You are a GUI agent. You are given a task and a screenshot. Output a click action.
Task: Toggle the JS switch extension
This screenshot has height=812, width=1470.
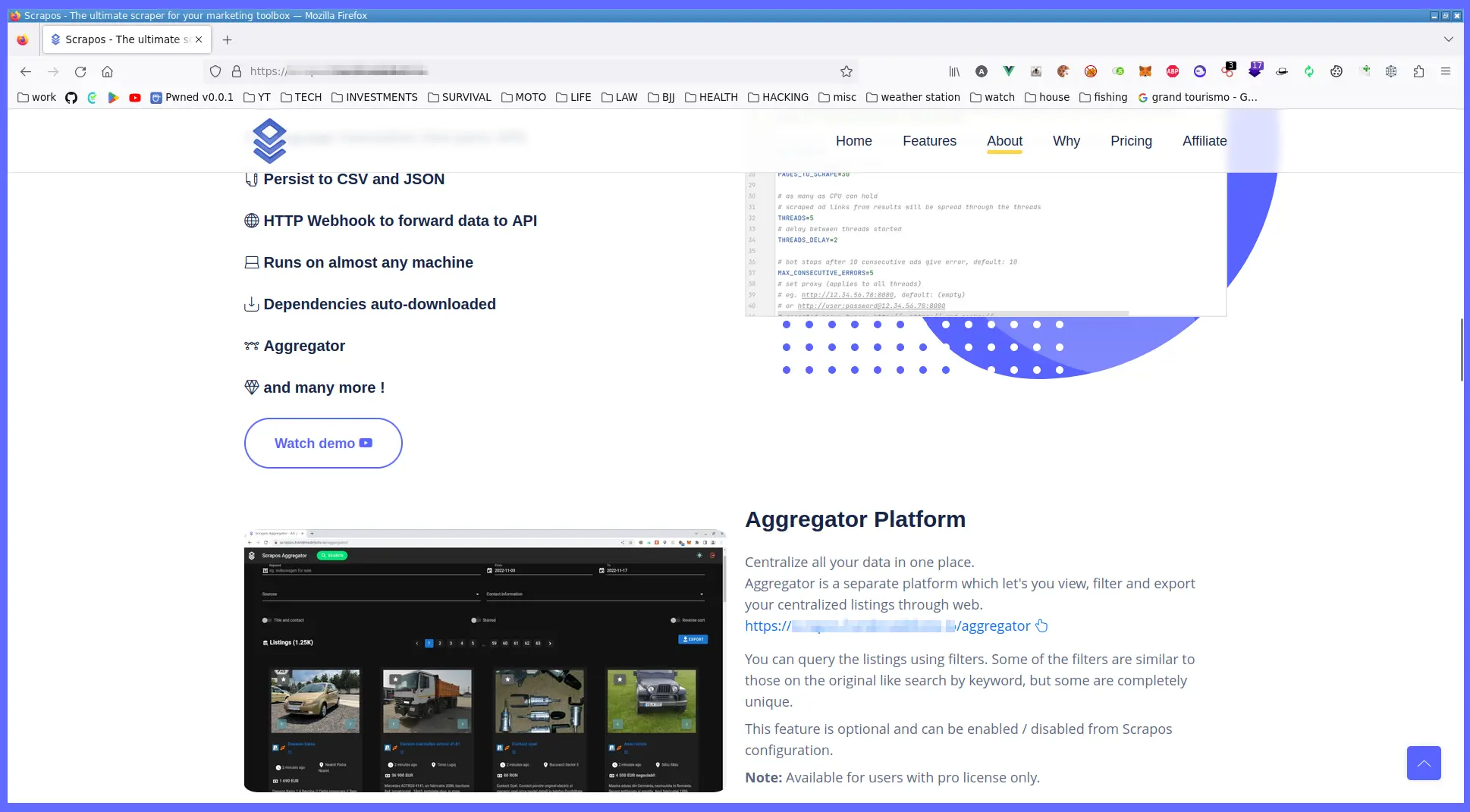click(x=1118, y=71)
